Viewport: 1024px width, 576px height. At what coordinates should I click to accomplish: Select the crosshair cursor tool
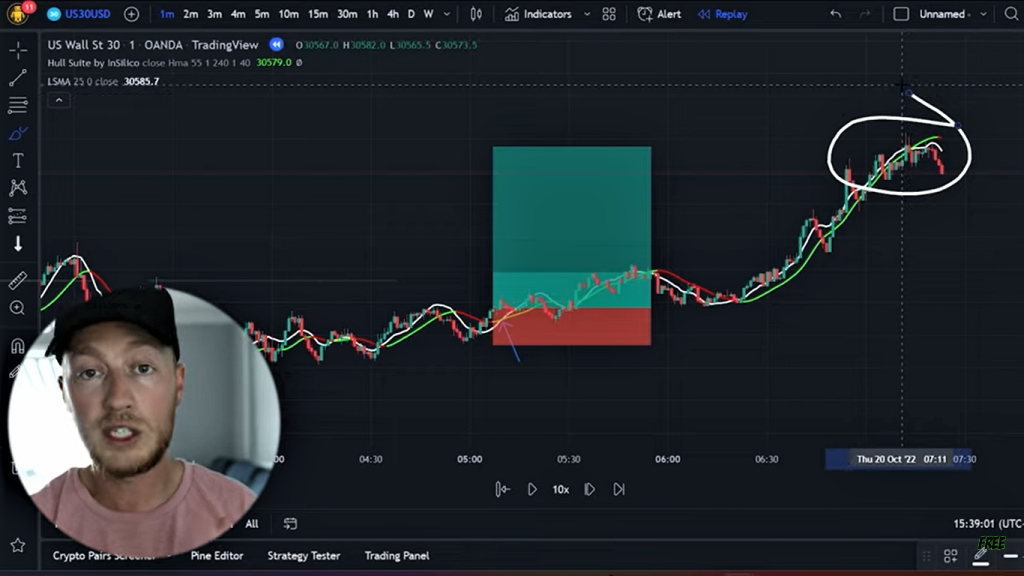18,51
